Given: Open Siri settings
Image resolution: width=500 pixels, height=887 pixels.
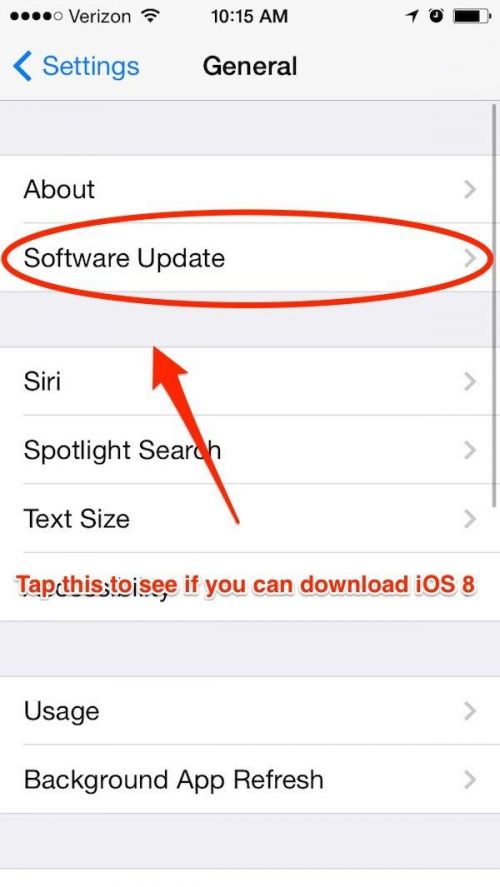Looking at the screenshot, I should coord(250,381).
